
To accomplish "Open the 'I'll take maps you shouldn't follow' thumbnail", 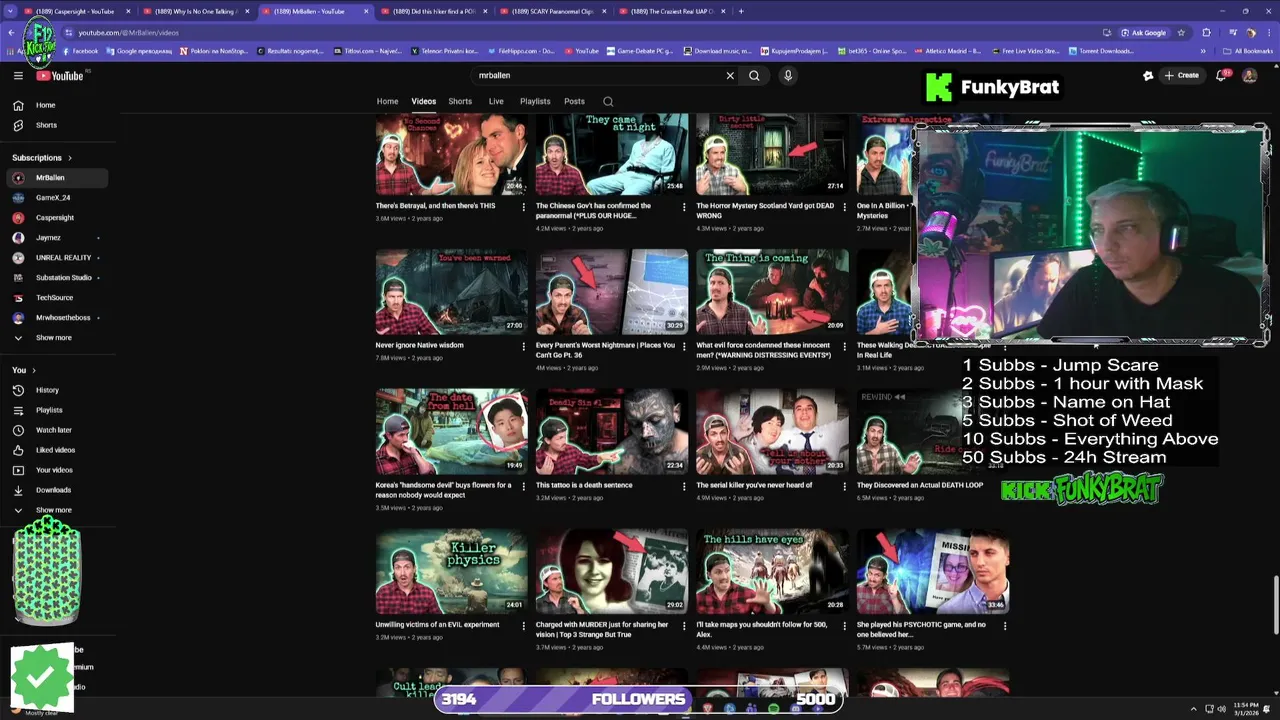I will click(772, 572).
